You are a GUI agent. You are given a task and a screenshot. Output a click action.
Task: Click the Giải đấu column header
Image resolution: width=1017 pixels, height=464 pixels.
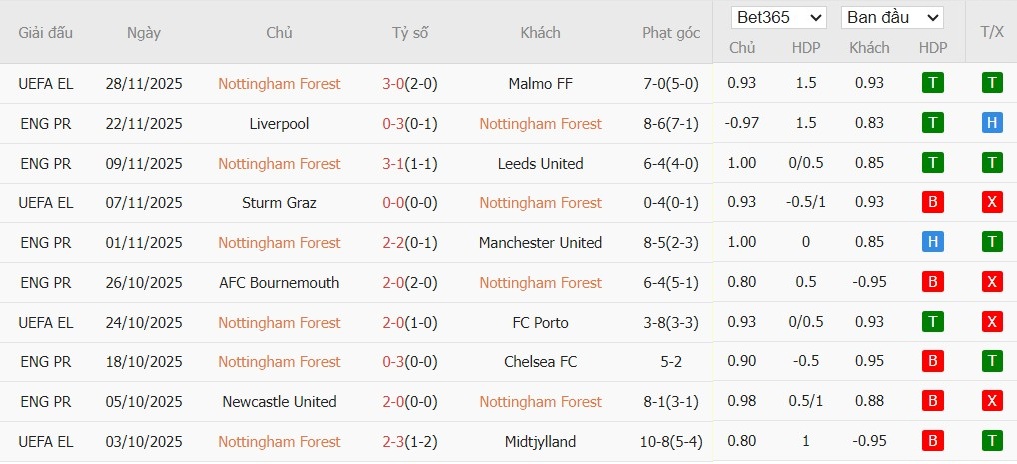coord(46,33)
